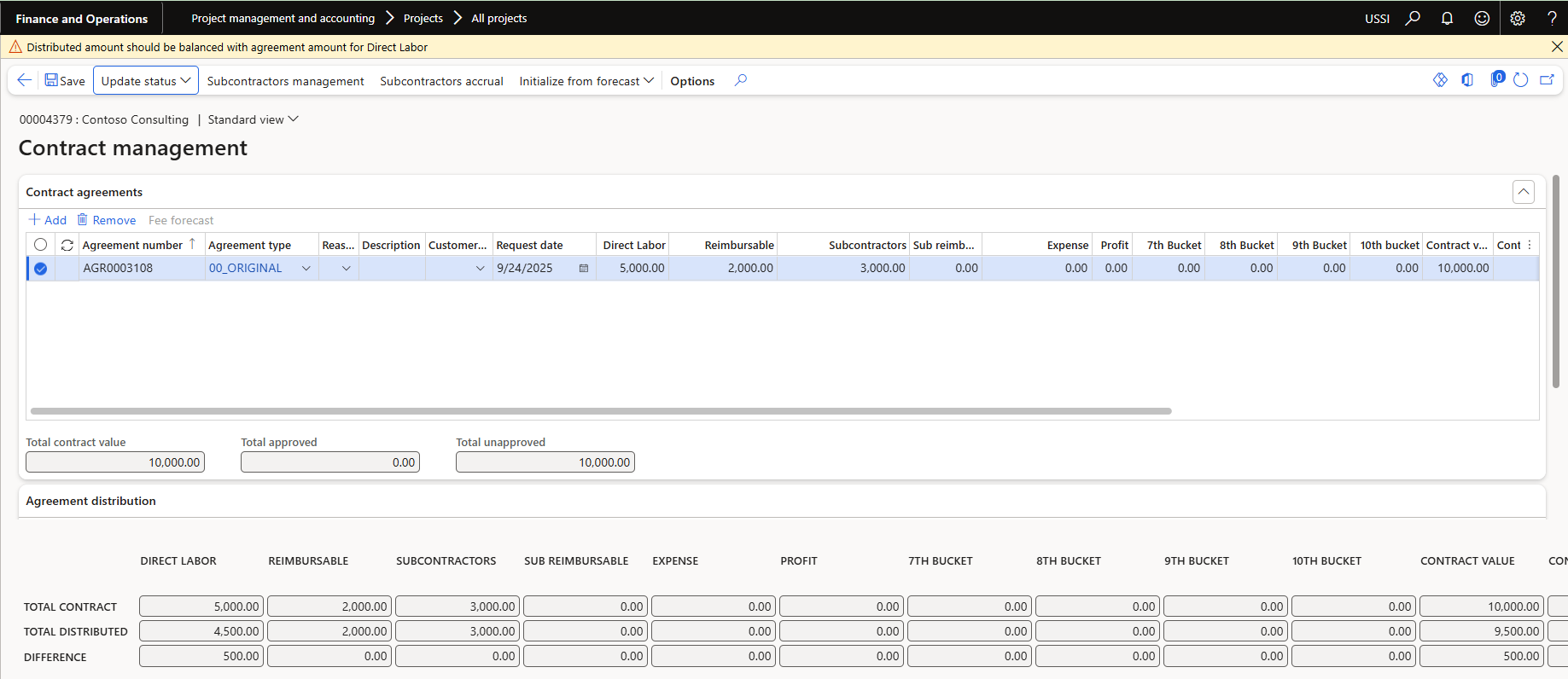Image resolution: width=1568 pixels, height=679 pixels.
Task: Expand the Initialize from forecast menu
Action: (x=586, y=81)
